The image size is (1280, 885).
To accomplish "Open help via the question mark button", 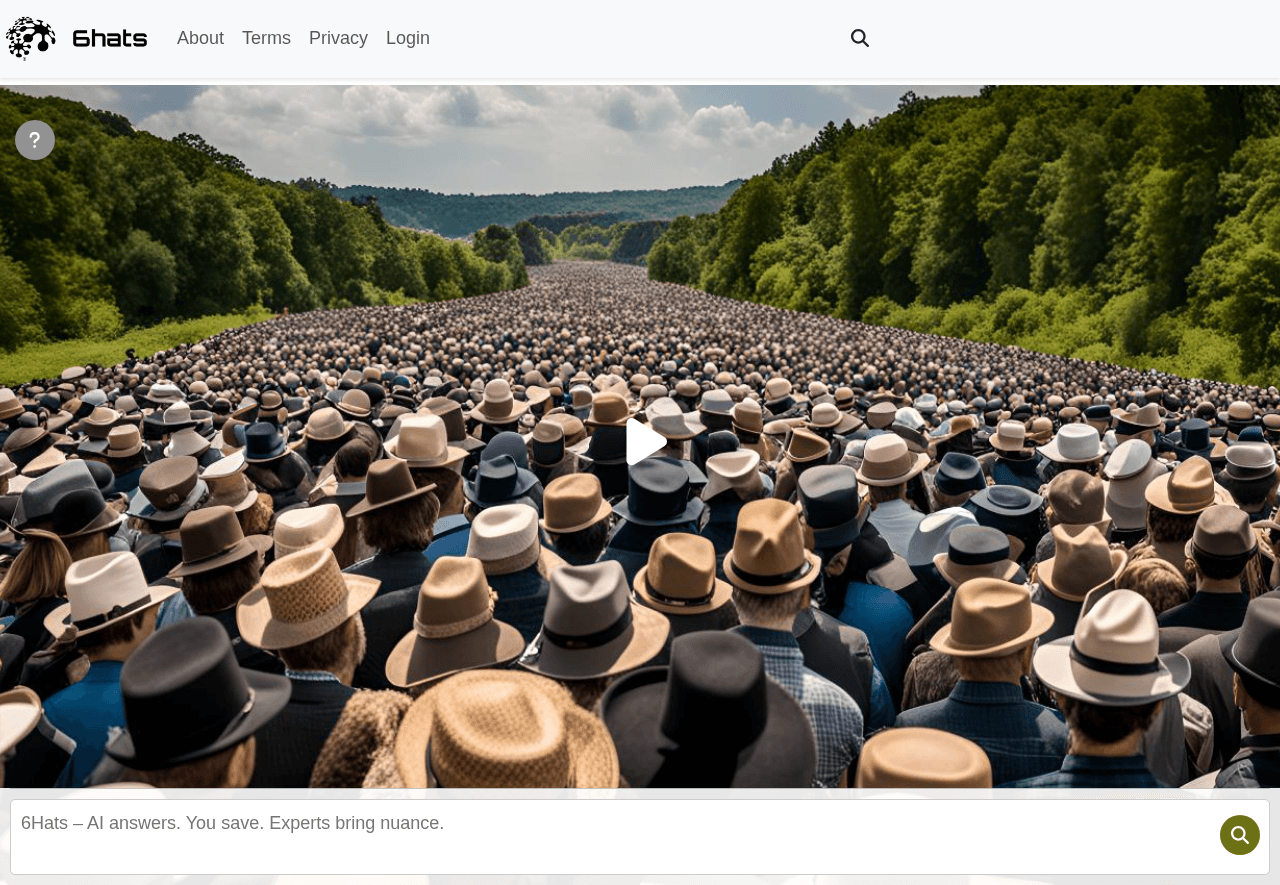I will tap(35, 140).
